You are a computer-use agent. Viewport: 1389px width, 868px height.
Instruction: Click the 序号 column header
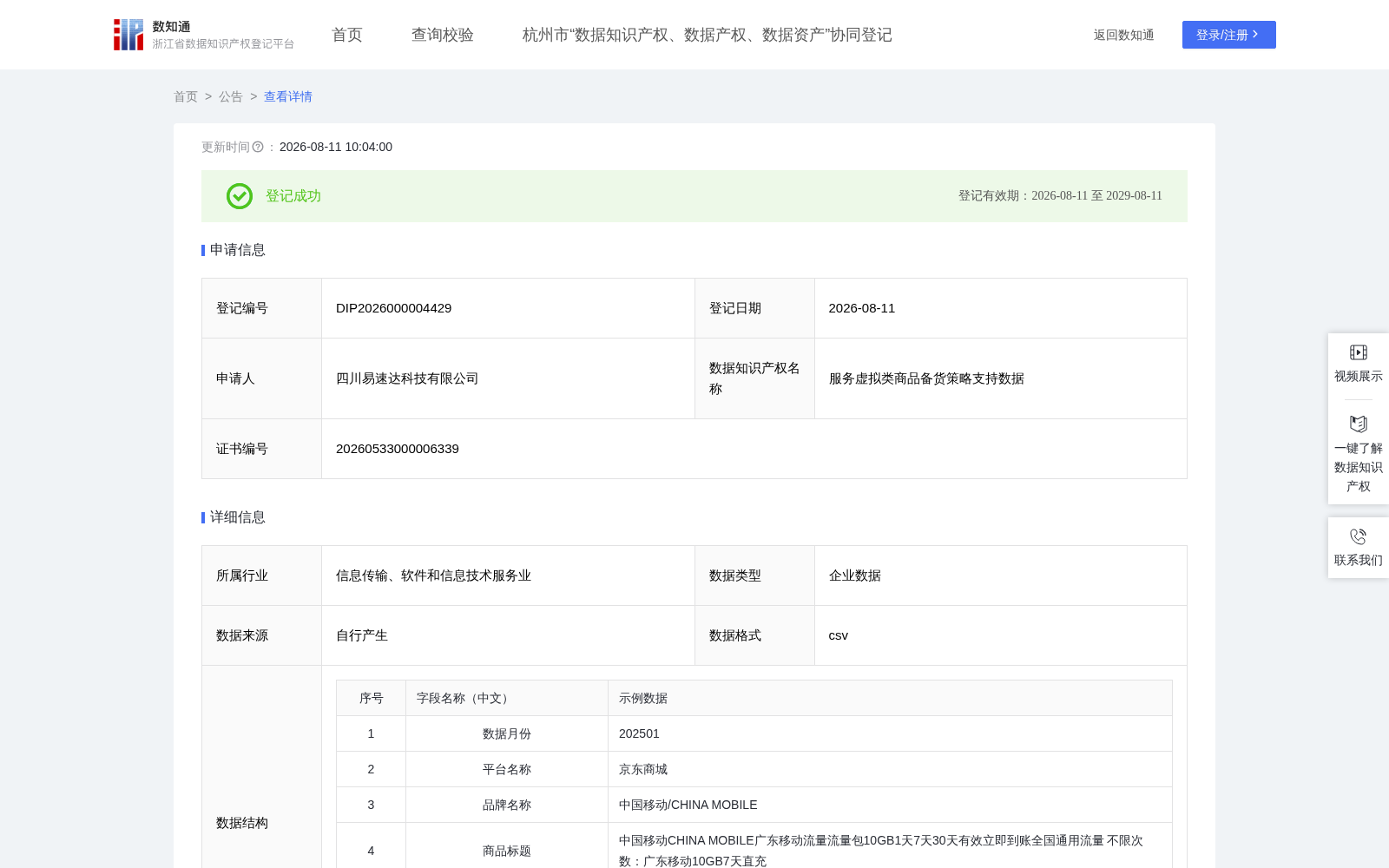point(372,698)
